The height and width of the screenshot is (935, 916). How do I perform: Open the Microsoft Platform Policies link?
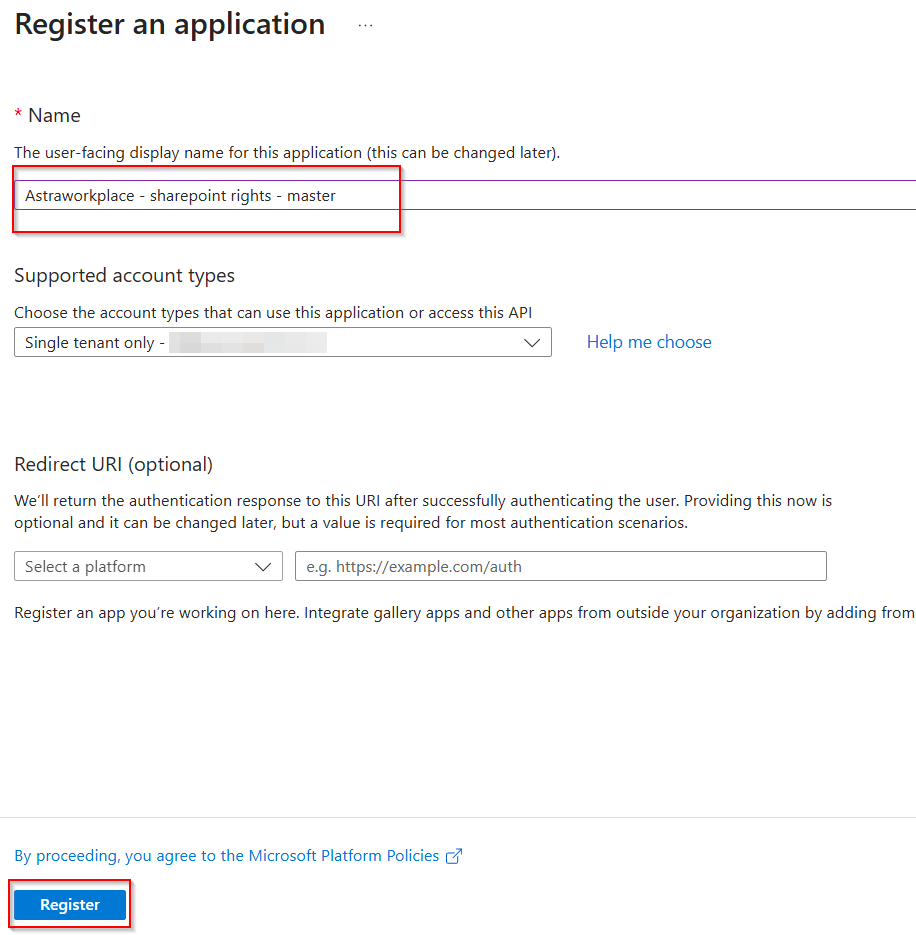click(x=227, y=856)
